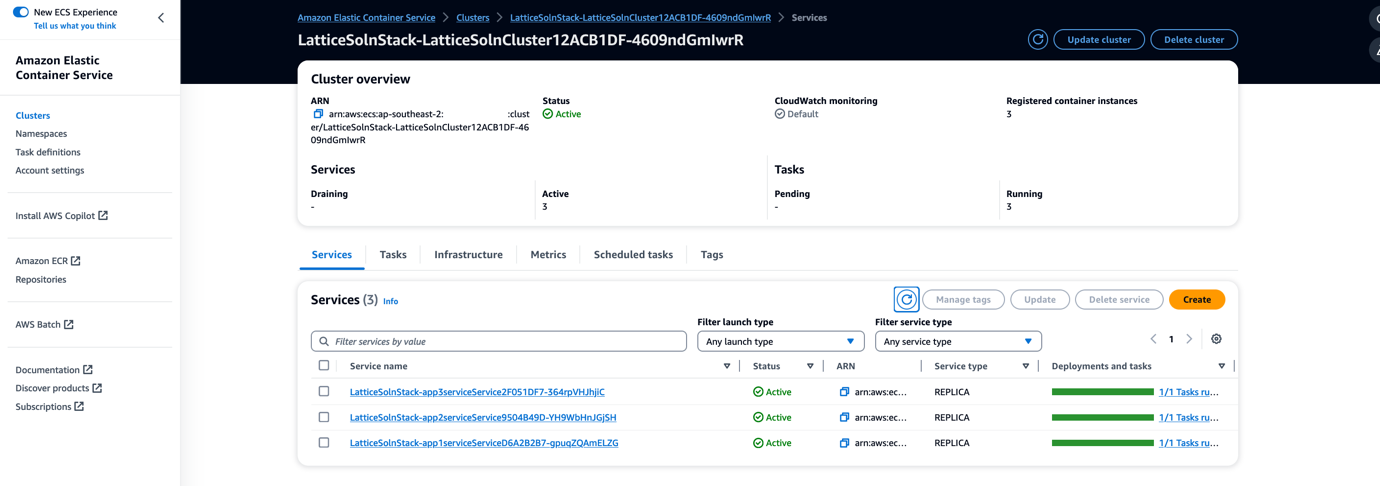This screenshot has width=1380, height=486.
Task: Click the Update cluster button
Action: pyautogui.click(x=1099, y=39)
